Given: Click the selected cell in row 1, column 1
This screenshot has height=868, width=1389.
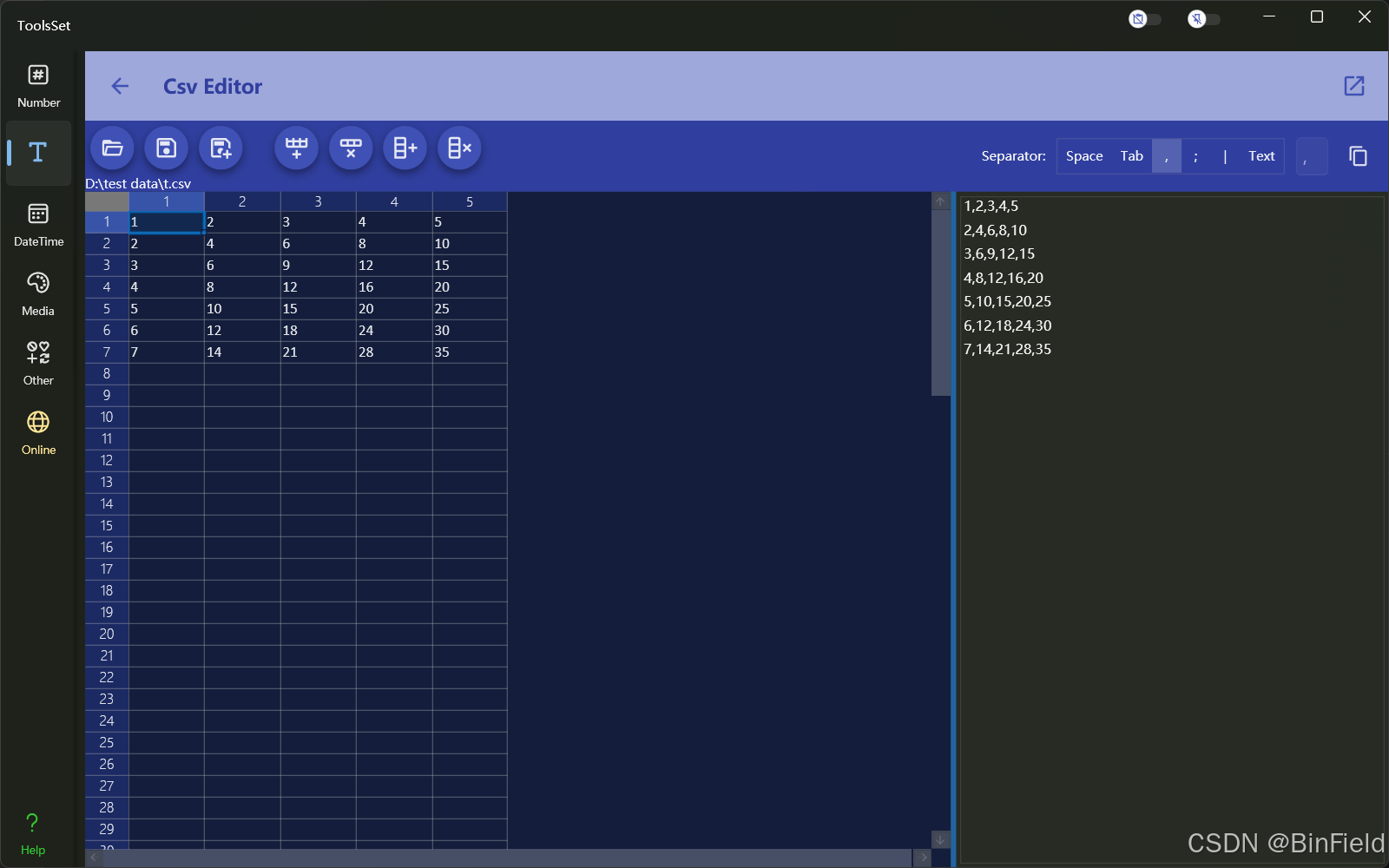Looking at the screenshot, I should coord(167,222).
